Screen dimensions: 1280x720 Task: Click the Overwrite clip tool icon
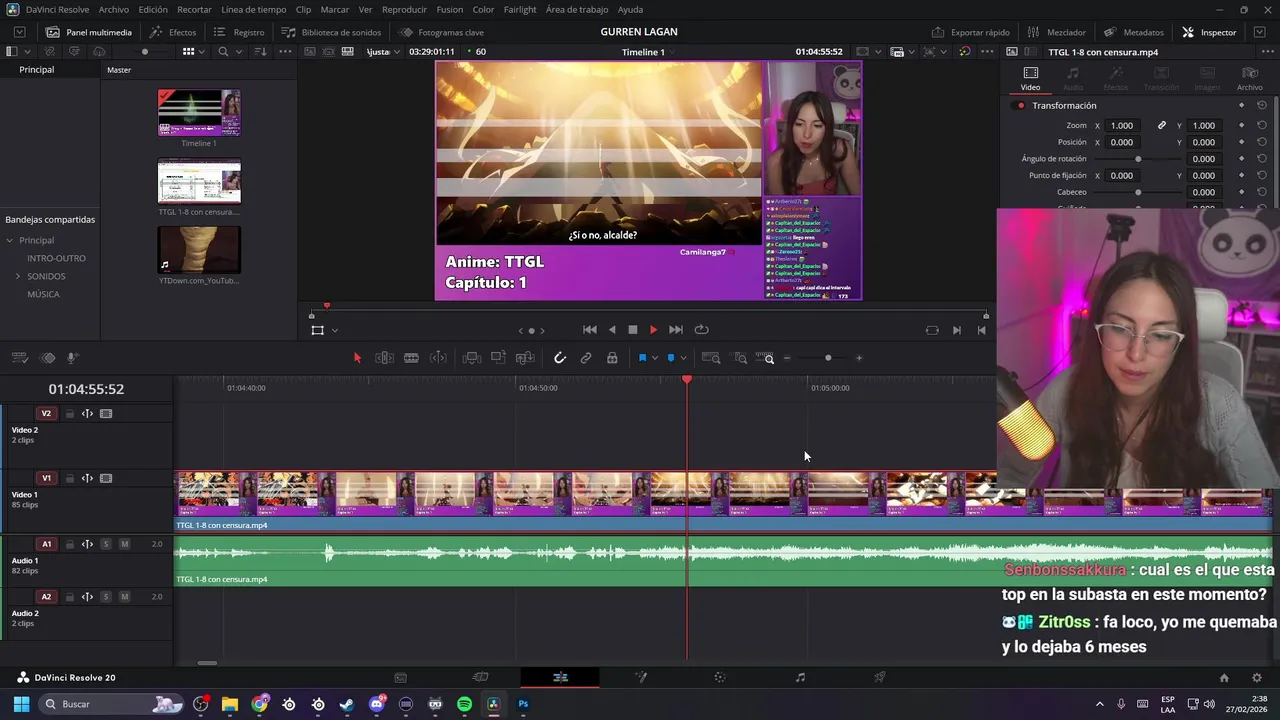pos(498,358)
